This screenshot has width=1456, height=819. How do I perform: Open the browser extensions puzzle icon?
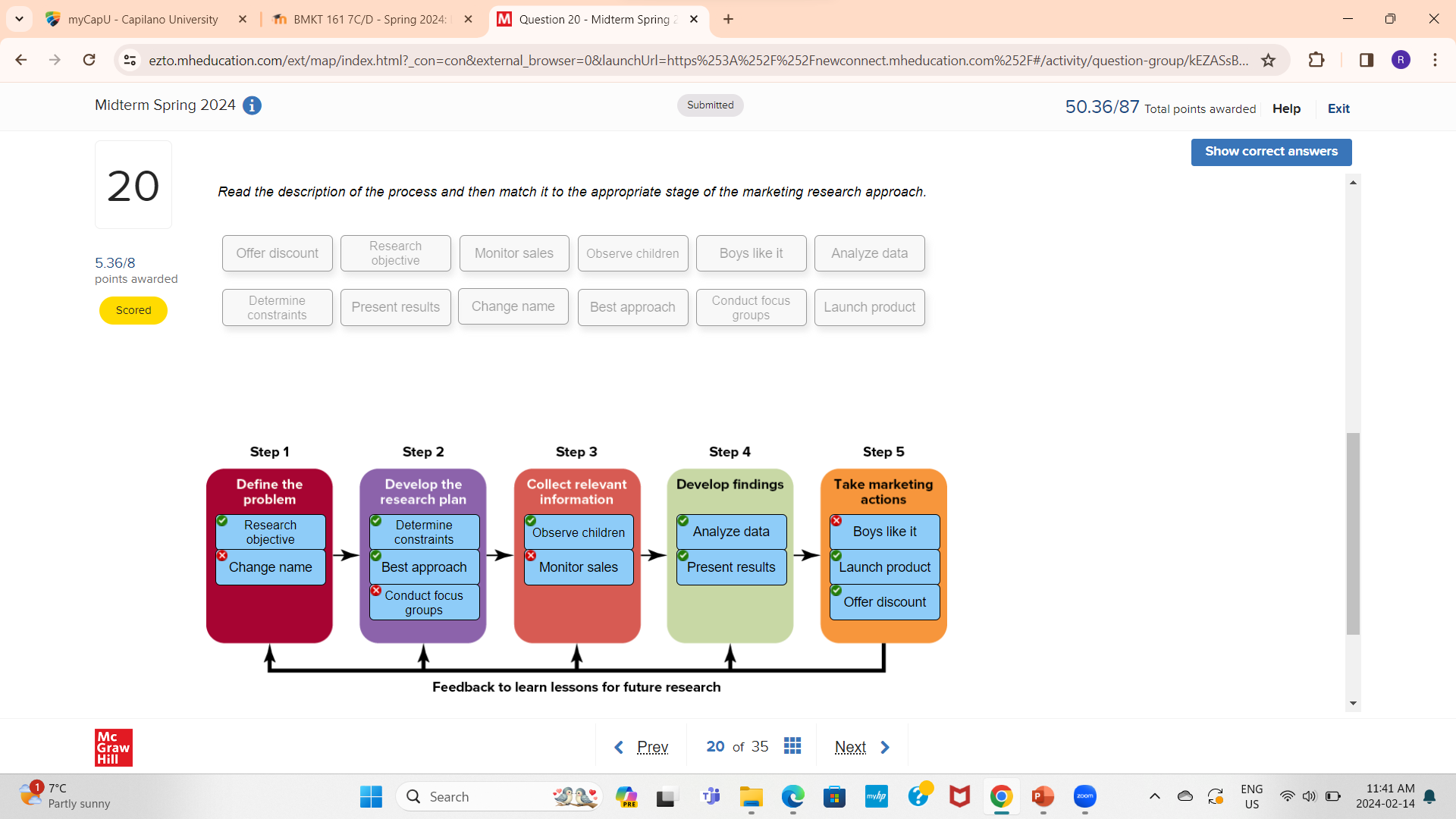click(1316, 60)
